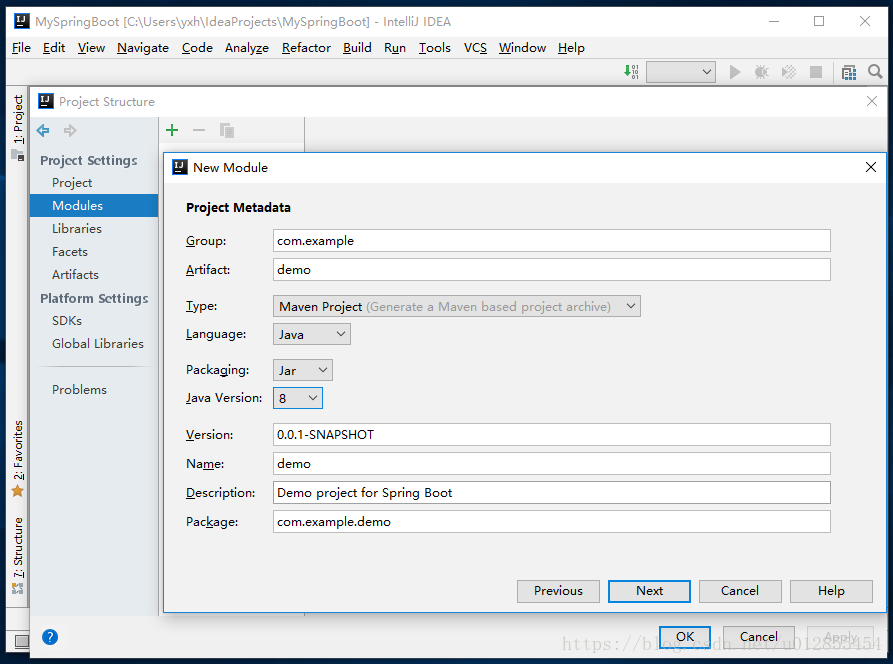Screen dimensions: 893x664
Task: Open the Navigate menu
Action: point(143,48)
